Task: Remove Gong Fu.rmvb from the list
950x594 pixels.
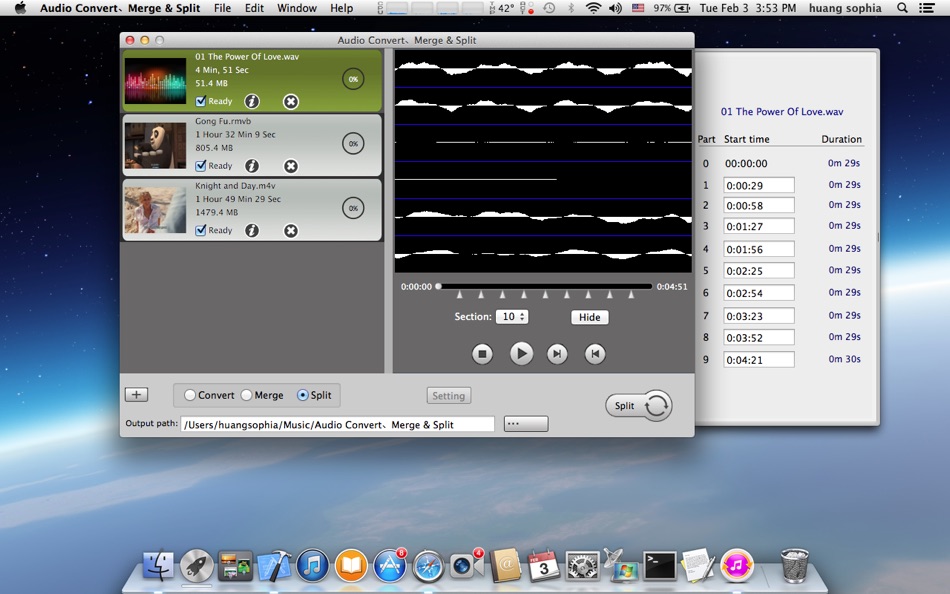Action: point(291,165)
